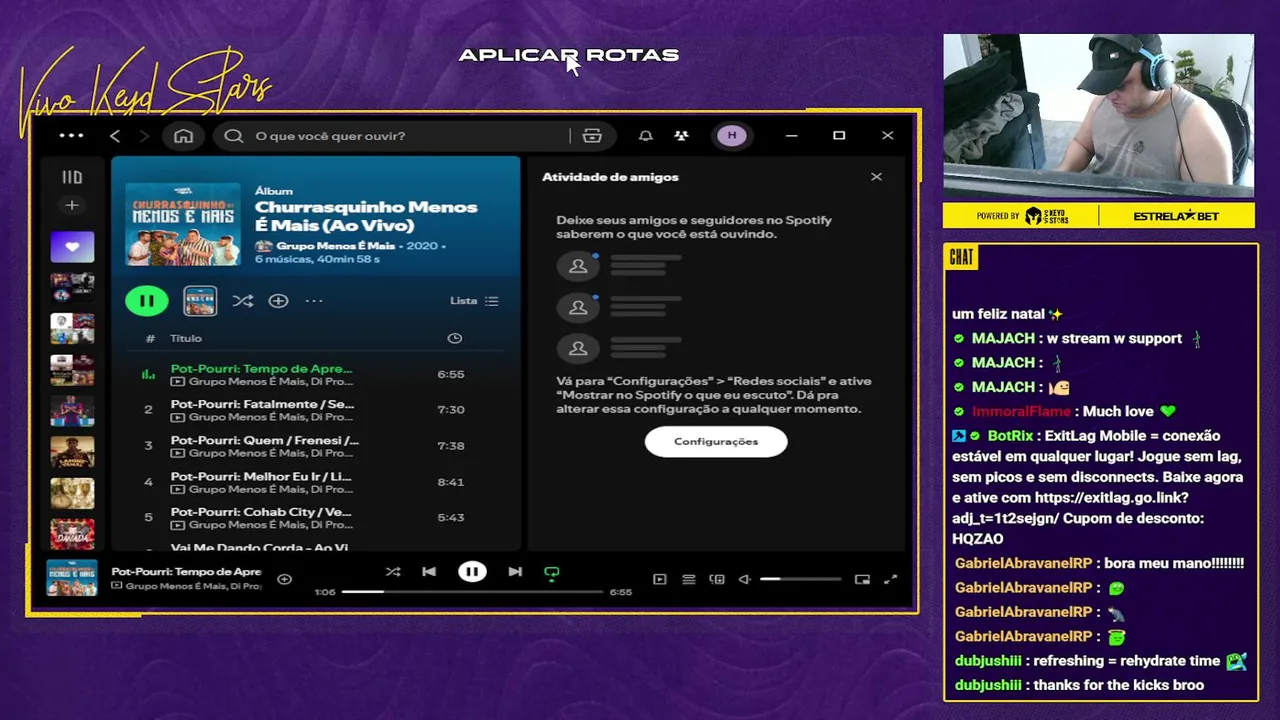Open now-playing title Pot-Pourri in bottom bar
The width and height of the screenshot is (1280, 720).
pos(186,572)
